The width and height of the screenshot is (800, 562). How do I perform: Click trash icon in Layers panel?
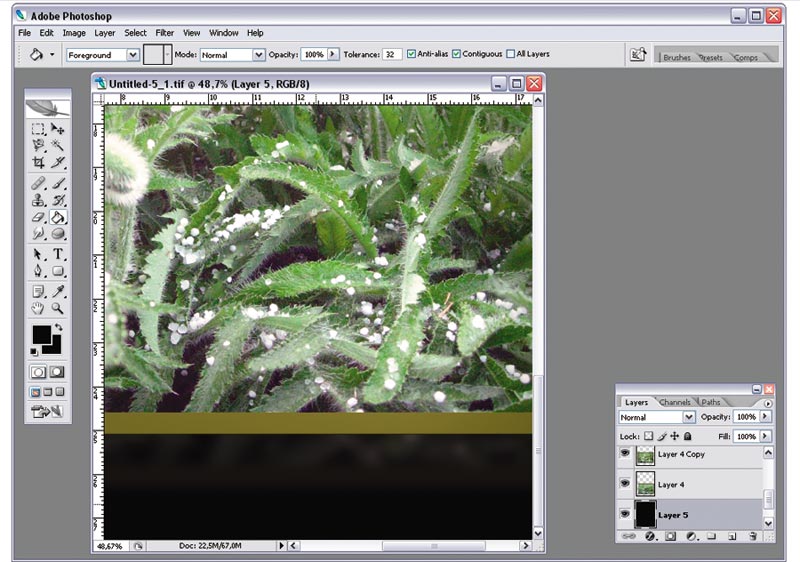point(753,536)
